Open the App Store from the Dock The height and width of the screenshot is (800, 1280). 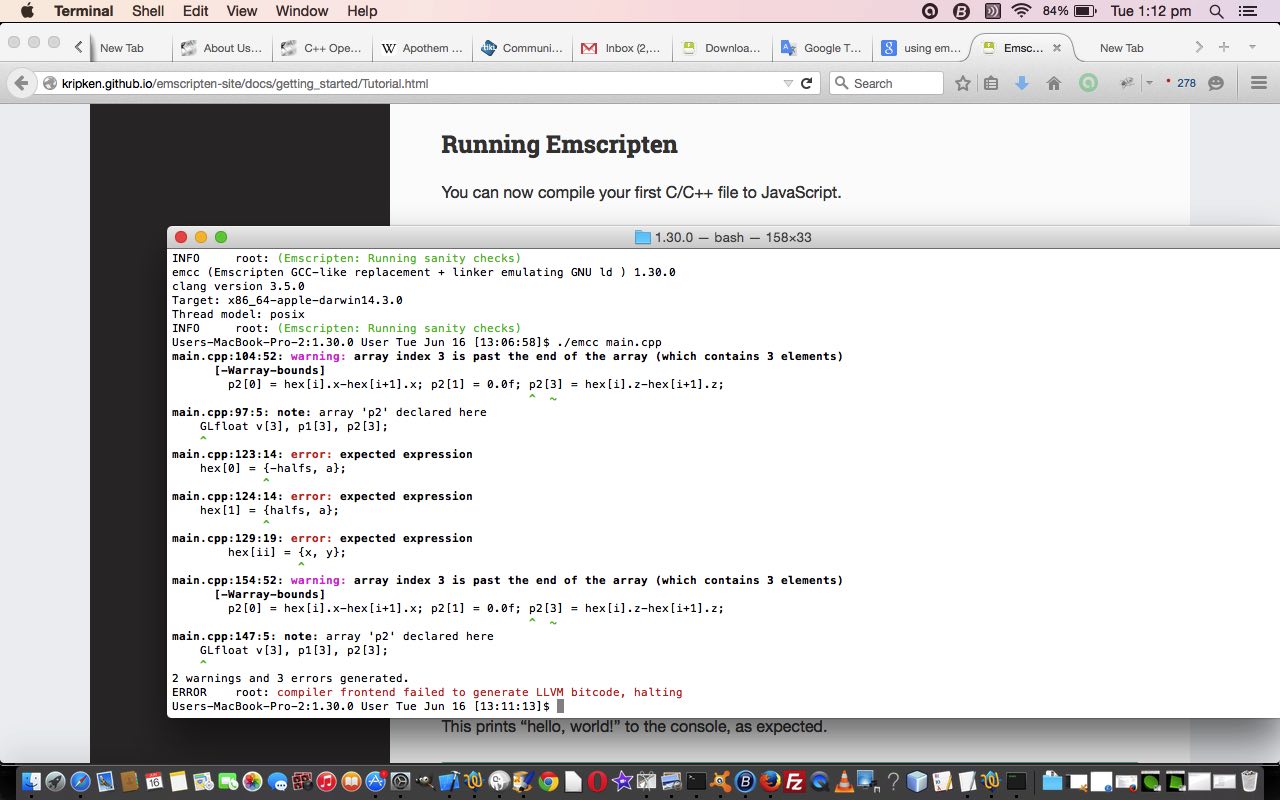tap(375, 781)
